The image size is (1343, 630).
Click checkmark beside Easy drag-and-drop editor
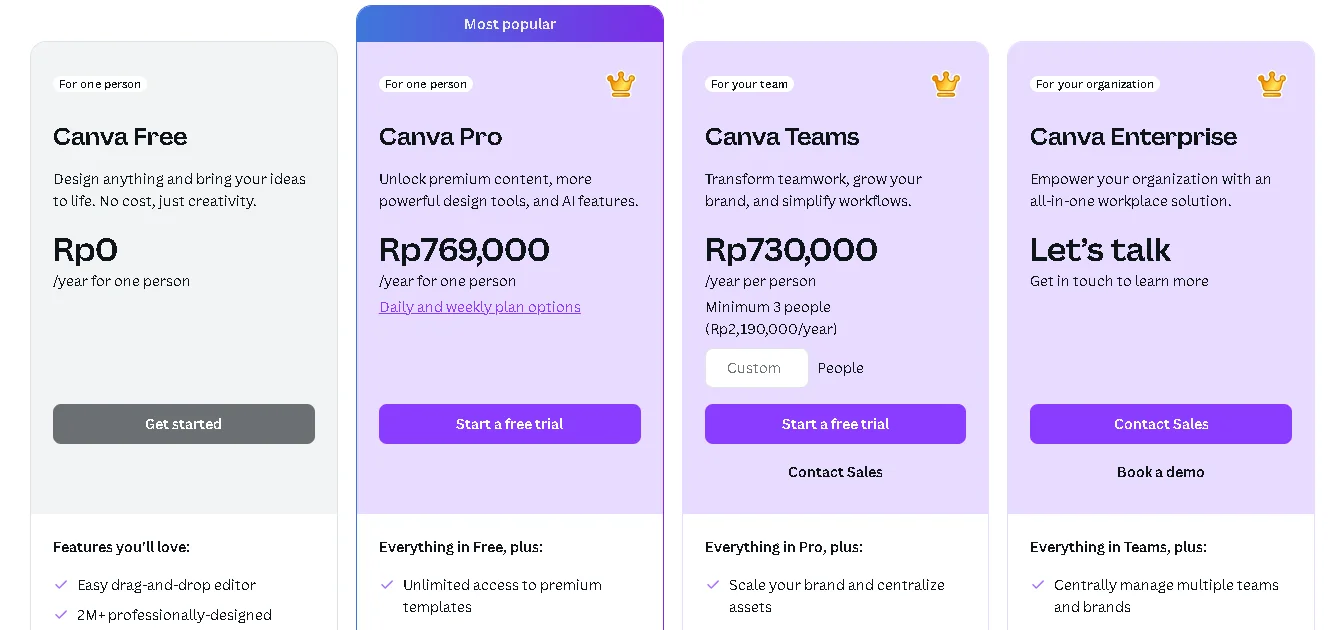click(x=59, y=585)
